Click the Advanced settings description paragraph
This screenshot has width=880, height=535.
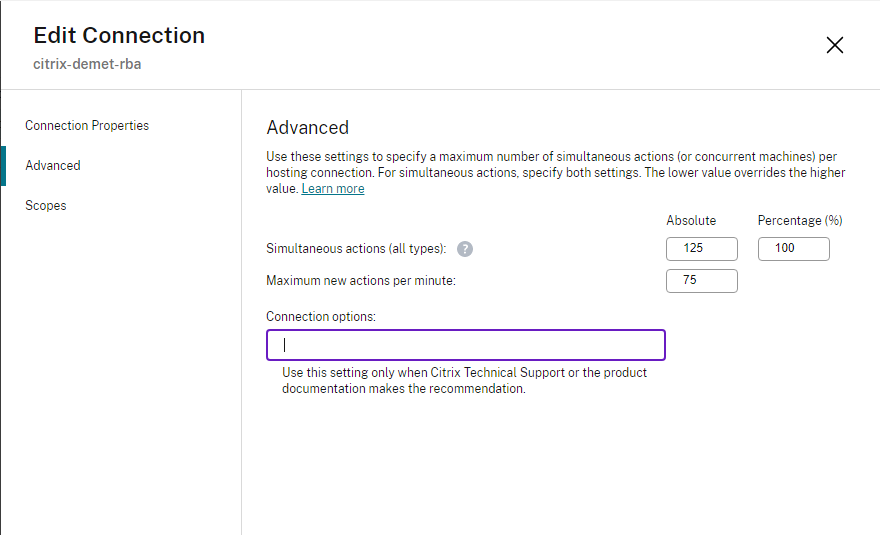click(555, 172)
